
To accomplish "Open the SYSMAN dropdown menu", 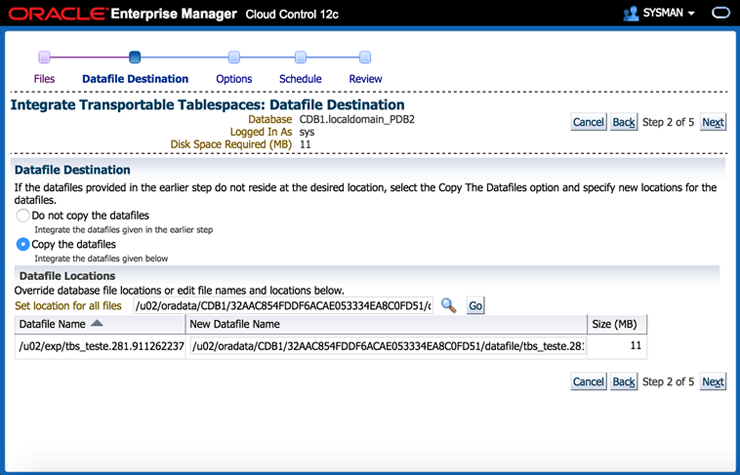I will pos(691,13).
